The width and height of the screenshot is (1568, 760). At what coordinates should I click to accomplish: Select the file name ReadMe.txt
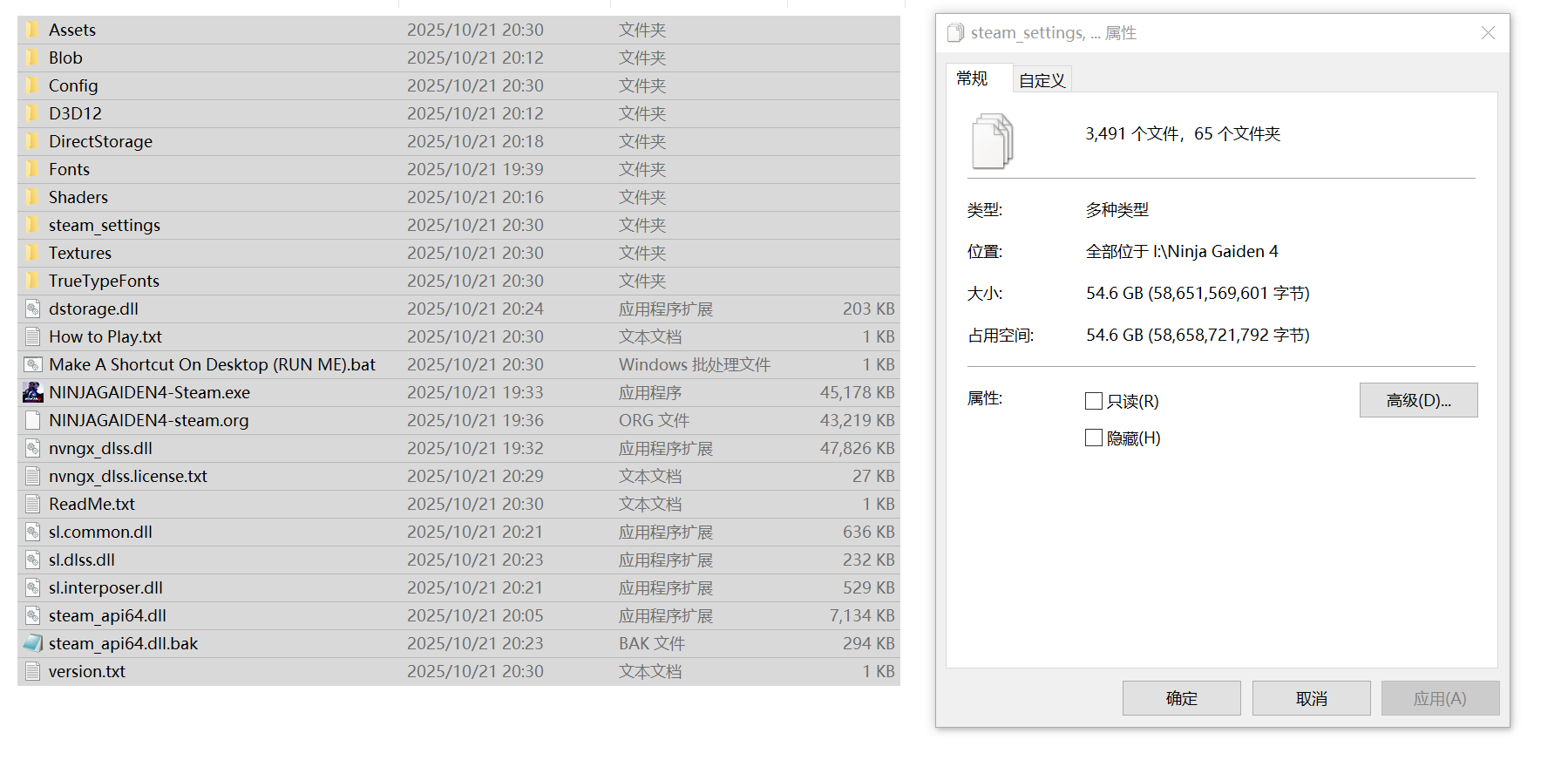92,504
